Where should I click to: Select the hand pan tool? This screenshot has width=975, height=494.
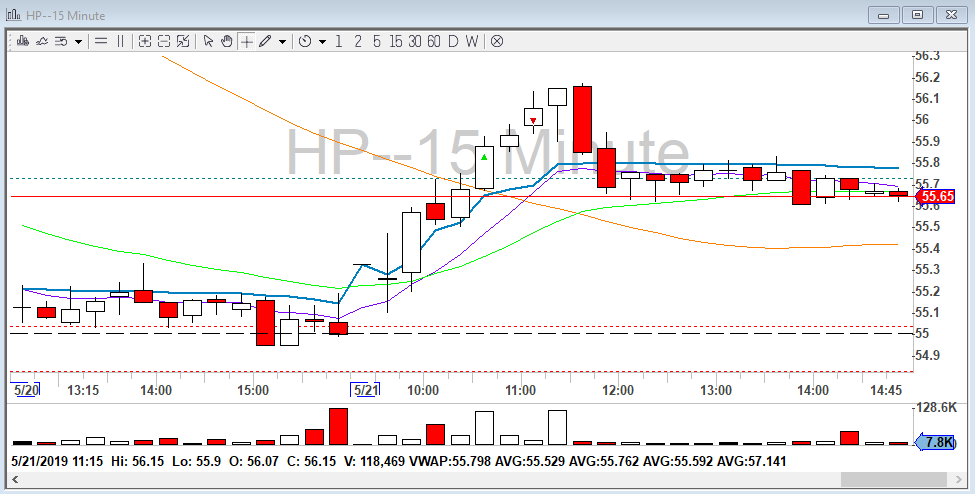point(227,42)
